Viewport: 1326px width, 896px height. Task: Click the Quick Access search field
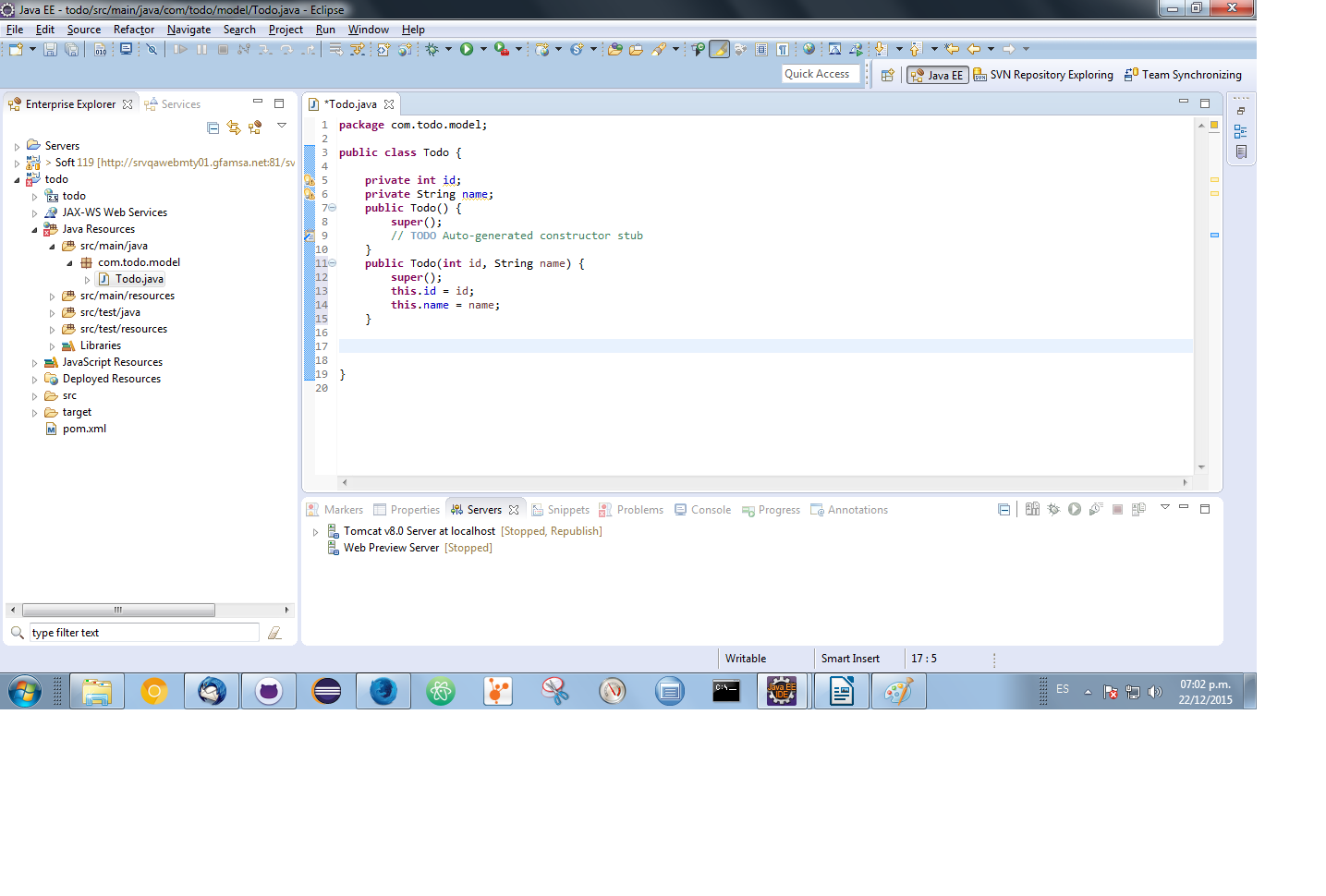pos(821,74)
